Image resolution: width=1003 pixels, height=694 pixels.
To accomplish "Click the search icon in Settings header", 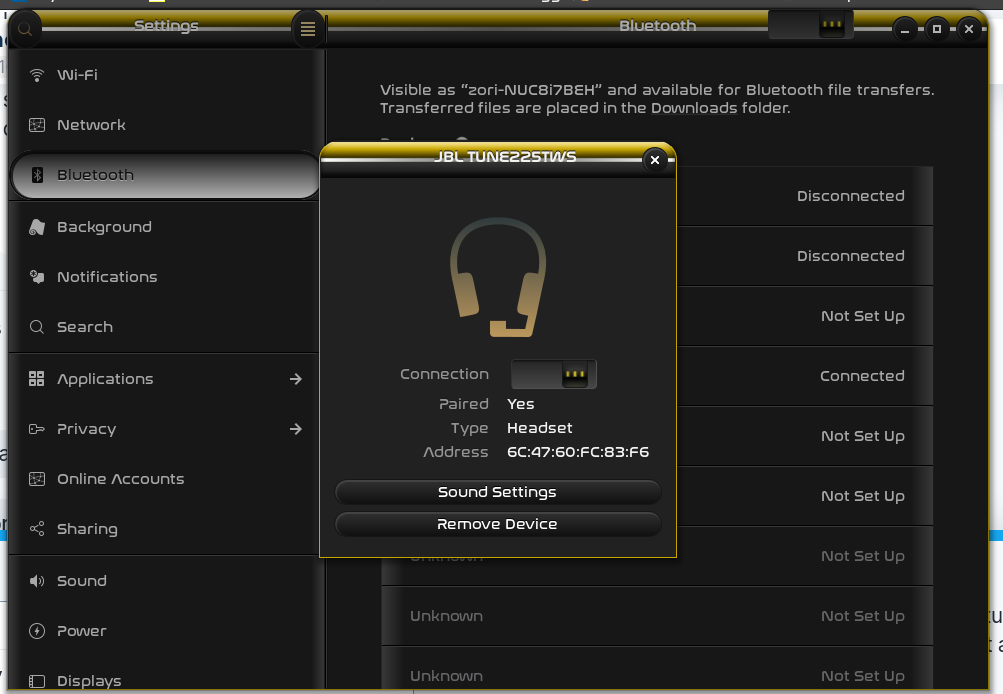I will (25, 29).
